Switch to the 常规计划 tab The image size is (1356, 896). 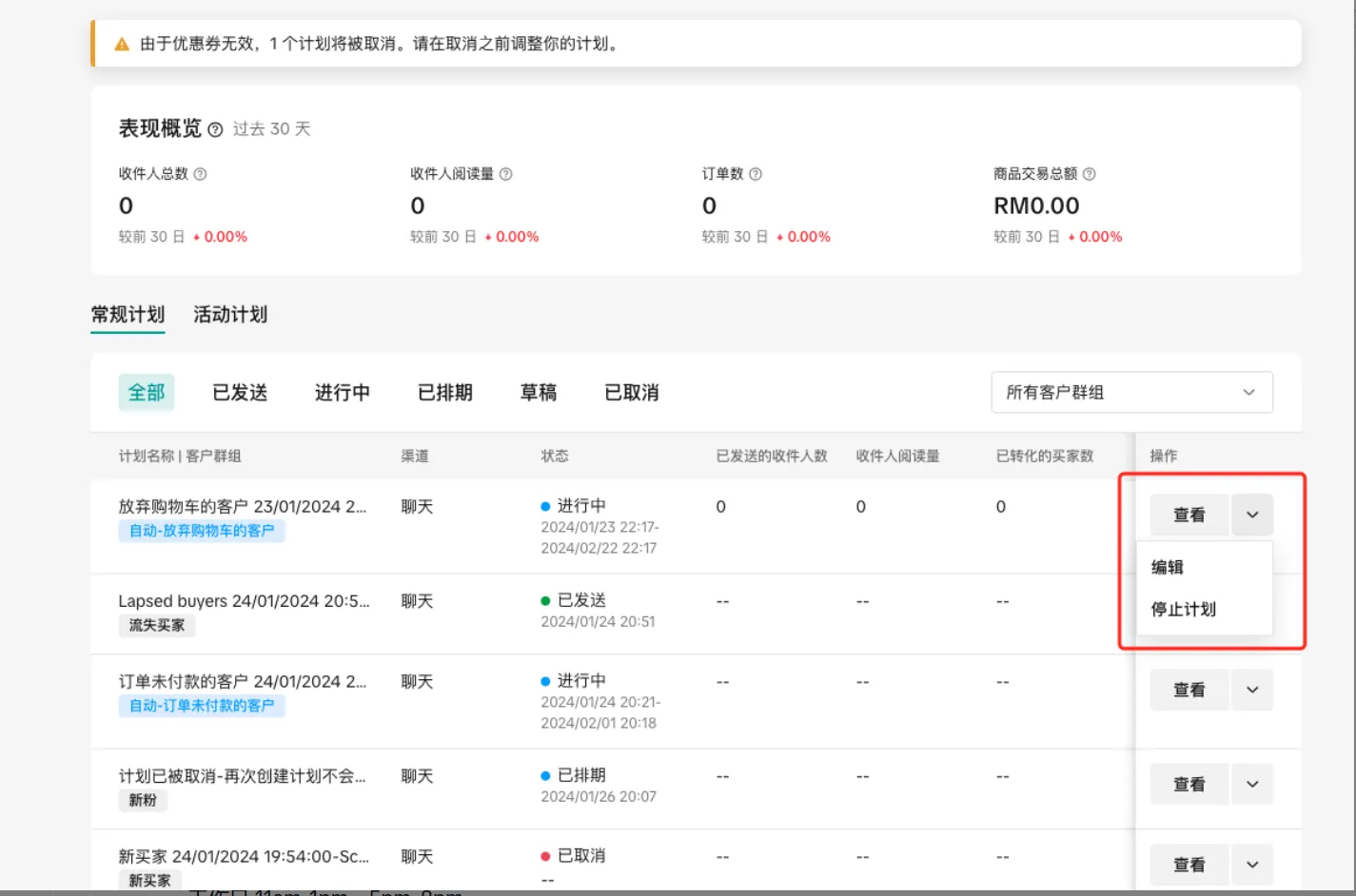(x=128, y=315)
